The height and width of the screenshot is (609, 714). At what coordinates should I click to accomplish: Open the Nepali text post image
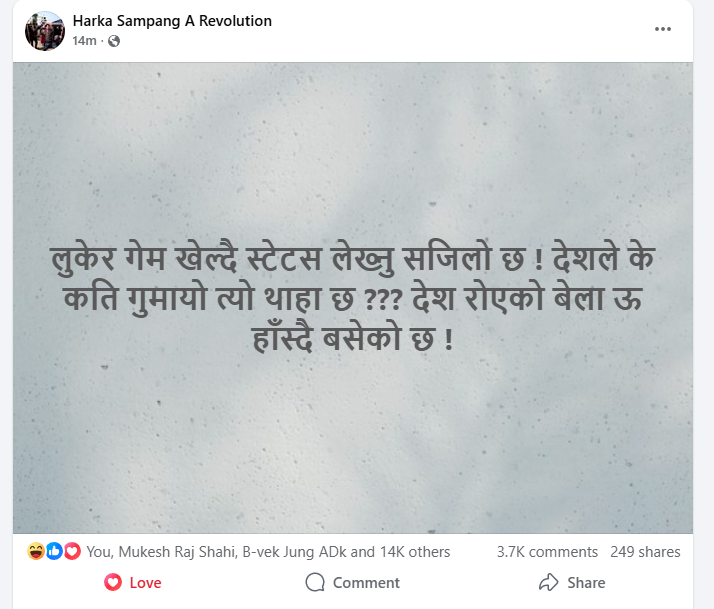353,298
